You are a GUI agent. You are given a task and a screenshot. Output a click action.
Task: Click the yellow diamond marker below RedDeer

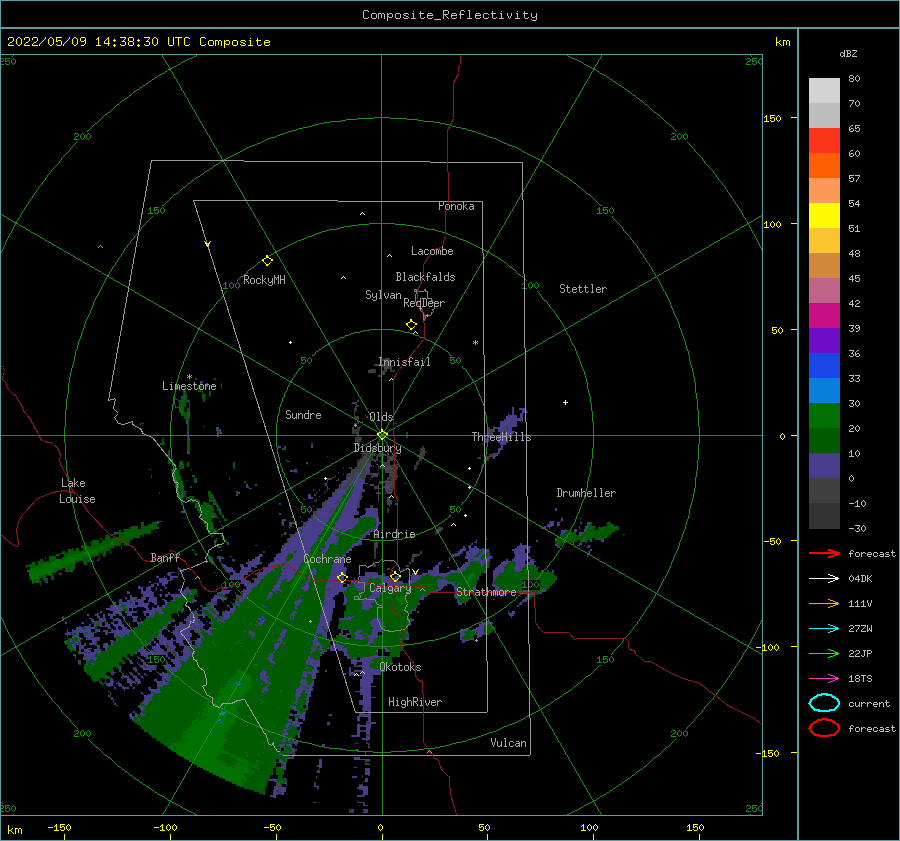411,325
